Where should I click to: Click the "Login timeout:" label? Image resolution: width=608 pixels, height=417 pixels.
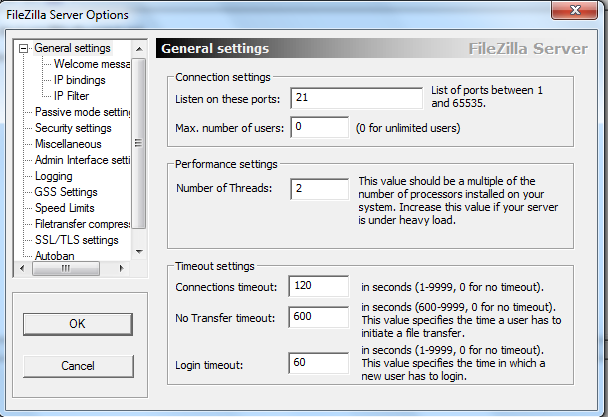pos(209,365)
